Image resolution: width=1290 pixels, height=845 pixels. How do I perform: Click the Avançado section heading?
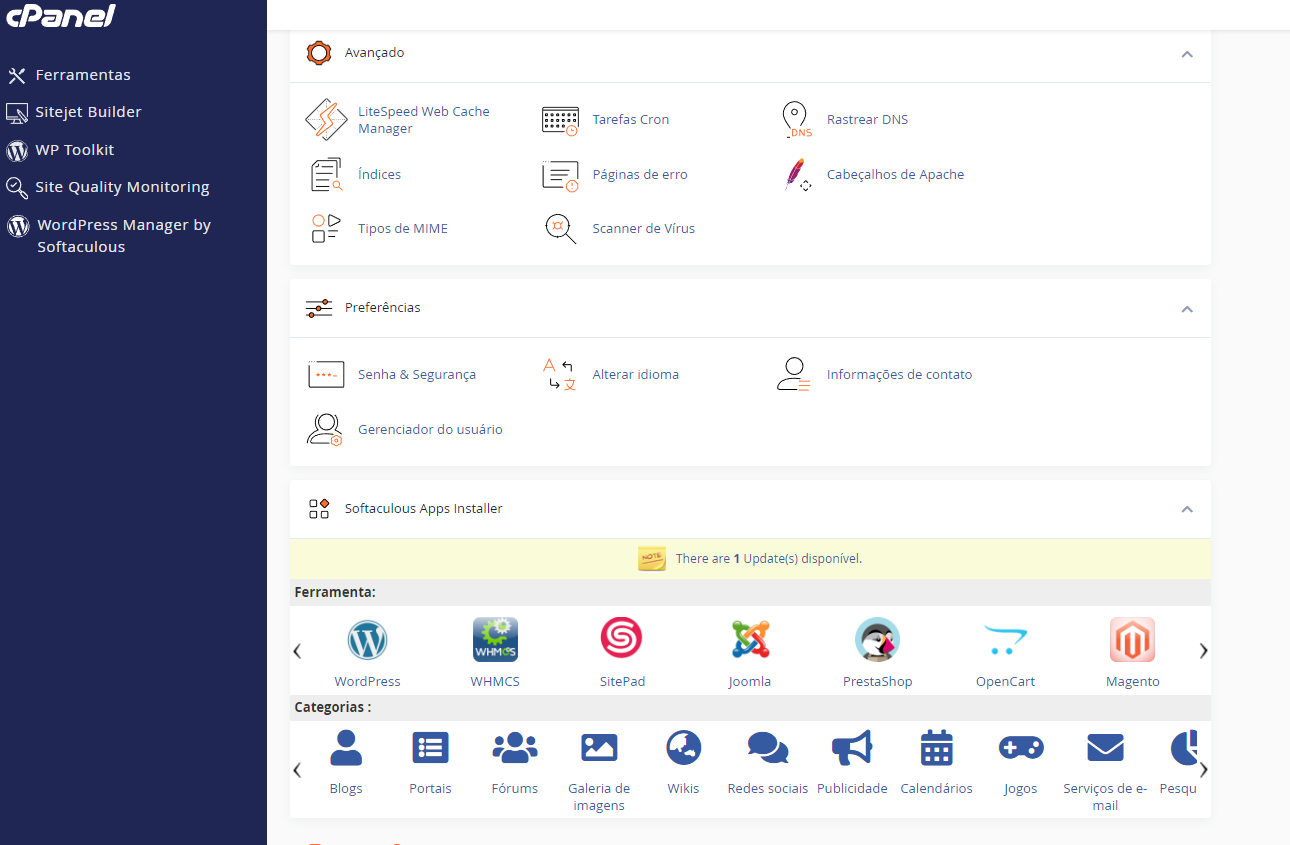374,53
